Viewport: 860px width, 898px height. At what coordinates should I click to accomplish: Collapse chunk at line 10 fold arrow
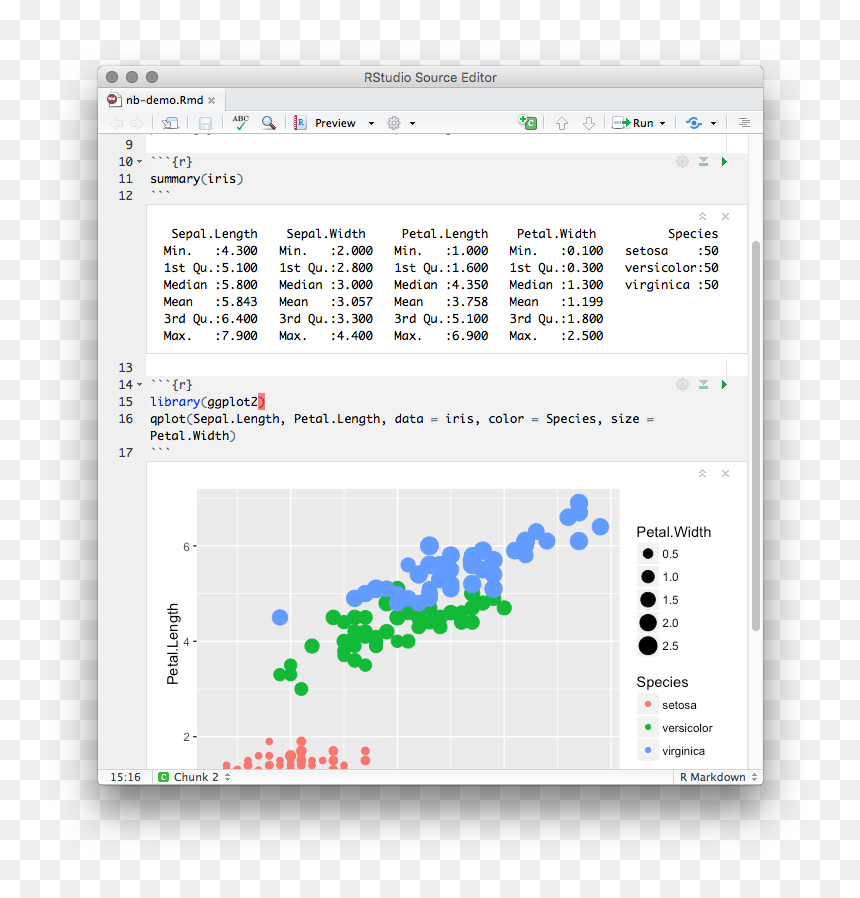[x=139, y=162]
